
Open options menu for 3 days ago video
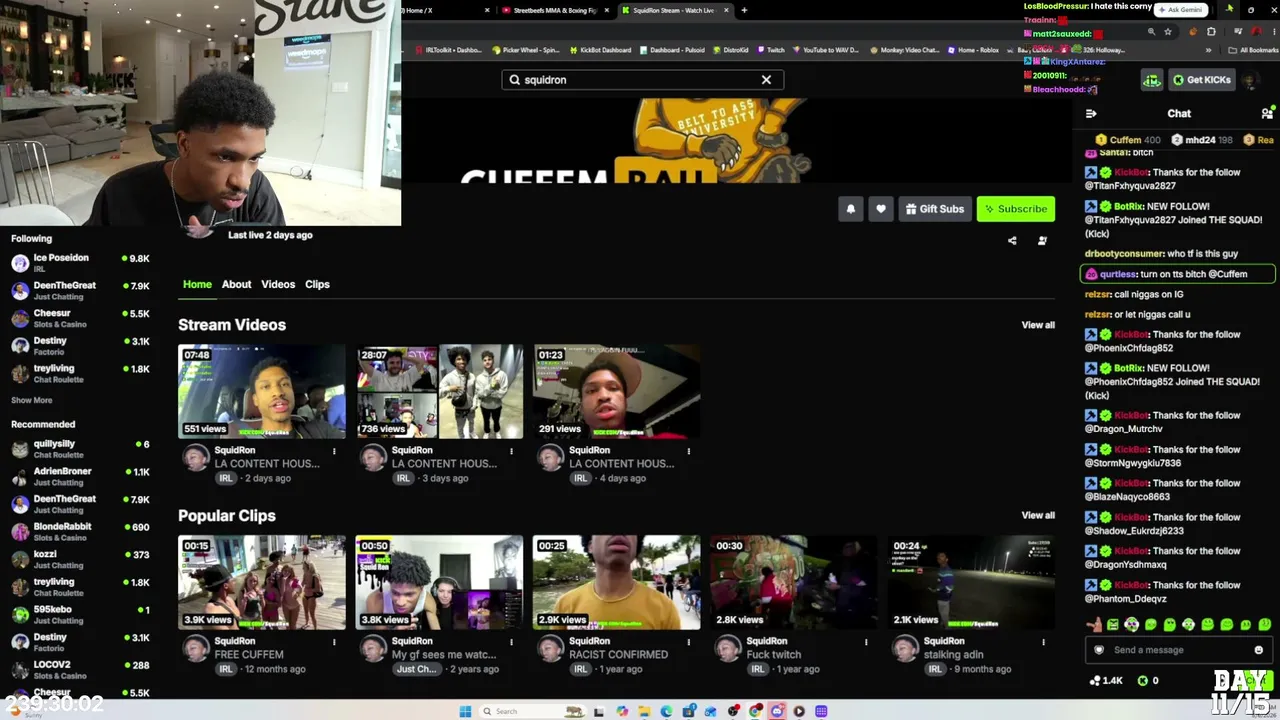[511, 451]
